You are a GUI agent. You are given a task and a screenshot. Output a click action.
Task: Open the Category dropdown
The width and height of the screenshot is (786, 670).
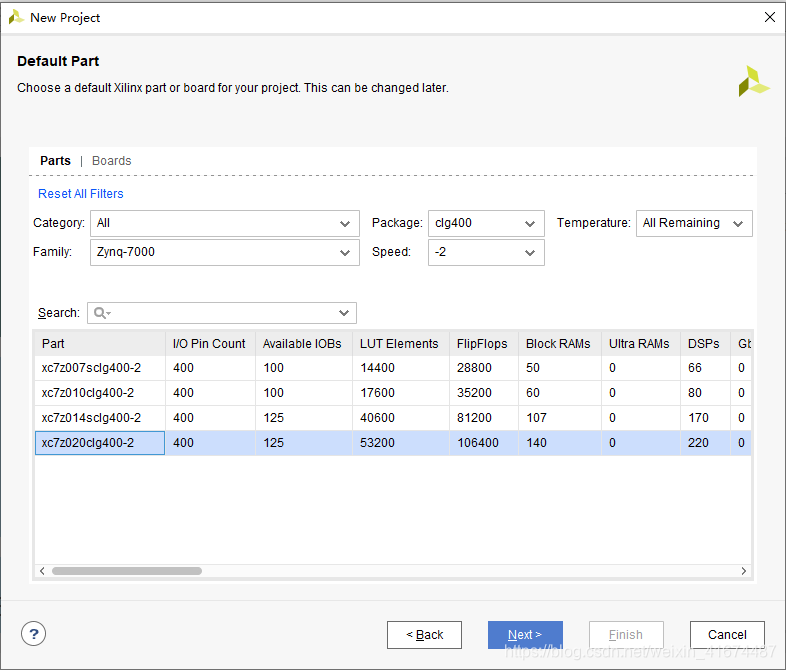coord(225,224)
